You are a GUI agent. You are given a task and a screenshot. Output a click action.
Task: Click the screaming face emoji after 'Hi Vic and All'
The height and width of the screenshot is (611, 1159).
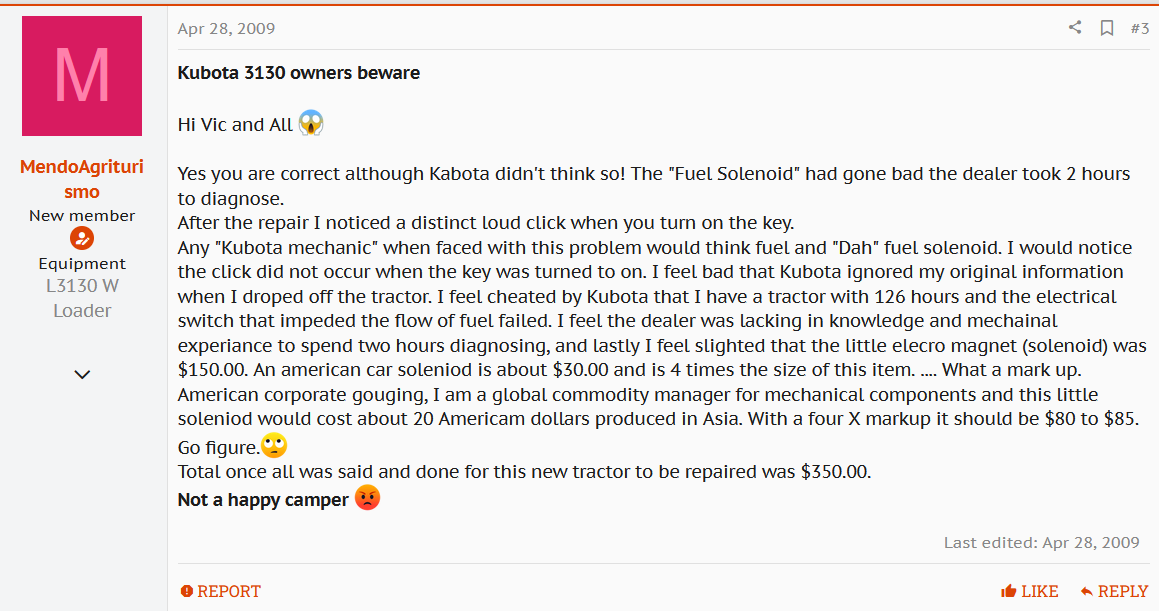pos(311,123)
